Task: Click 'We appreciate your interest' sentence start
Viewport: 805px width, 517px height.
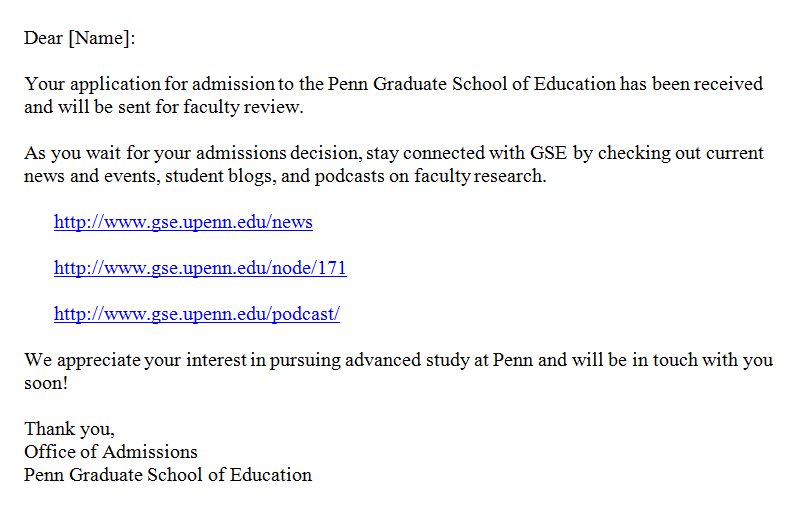Action: (x=136, y=360)
